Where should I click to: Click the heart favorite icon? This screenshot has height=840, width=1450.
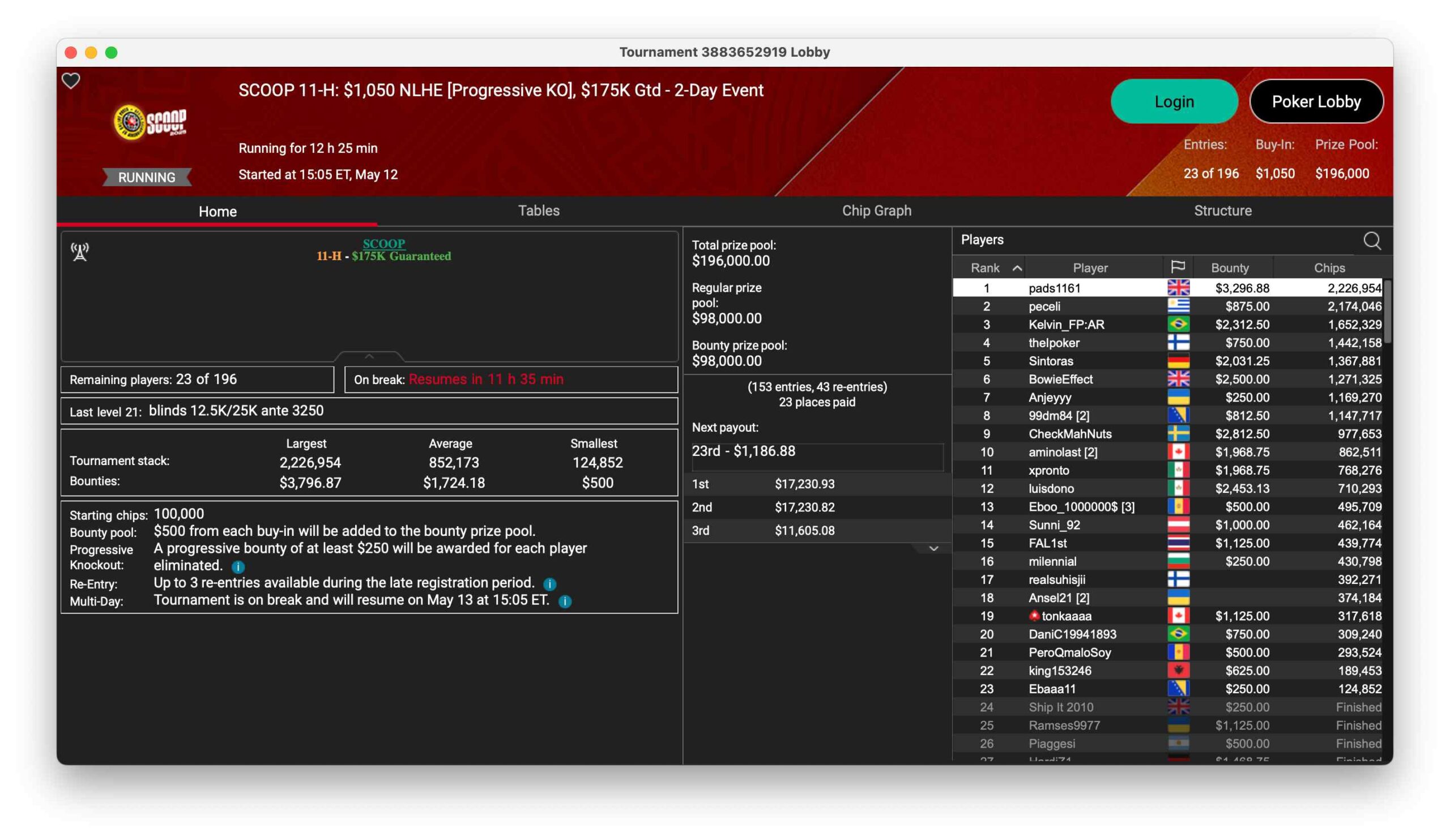(x=71, y=81)
